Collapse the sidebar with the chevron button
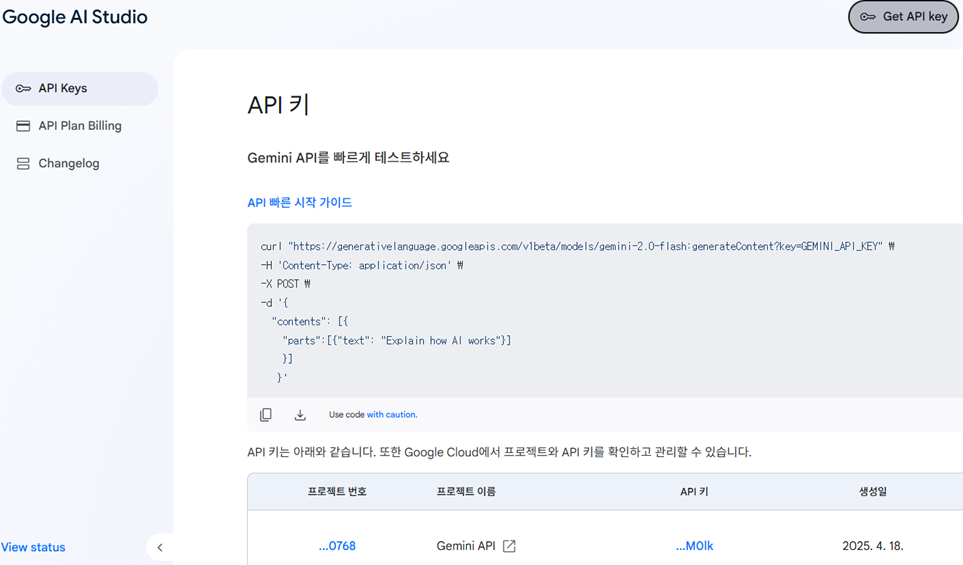Image resolution: width=963 pixels, height=565 pixels. [160, 547]
